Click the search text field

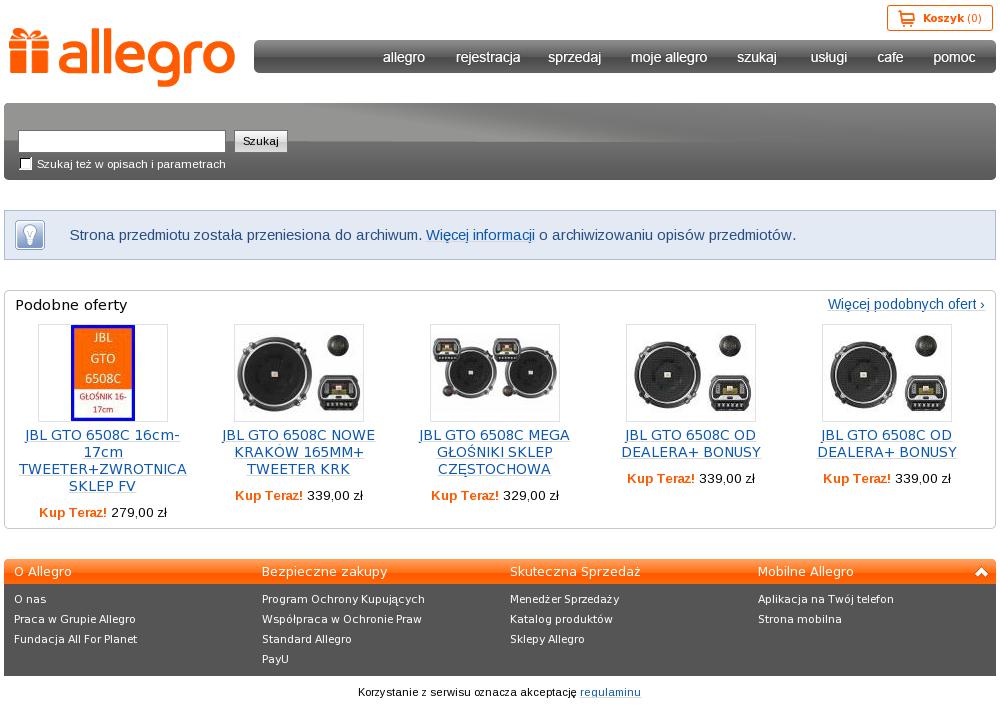(122, 141)
